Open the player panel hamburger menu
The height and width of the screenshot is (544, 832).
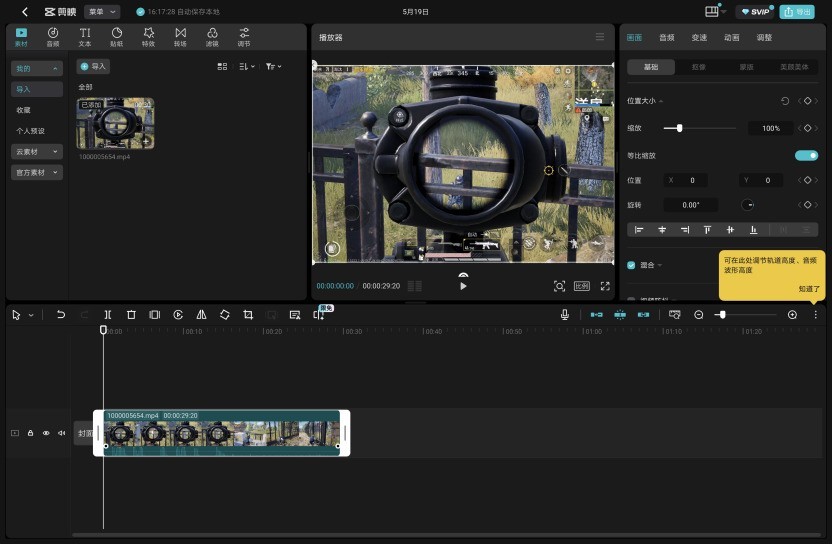(600, 37)
